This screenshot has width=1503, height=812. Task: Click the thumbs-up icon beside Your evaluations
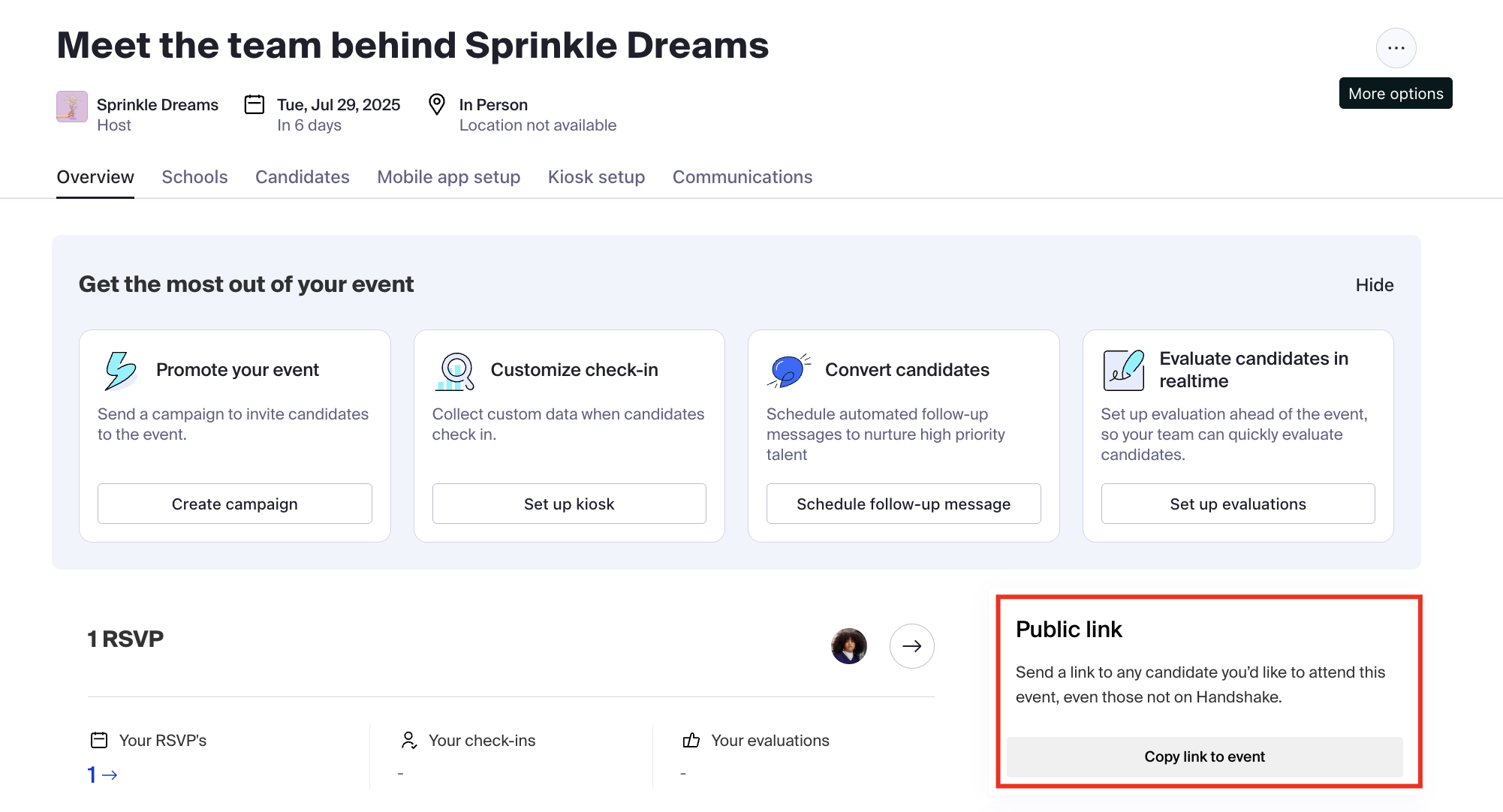pos(691,740)
